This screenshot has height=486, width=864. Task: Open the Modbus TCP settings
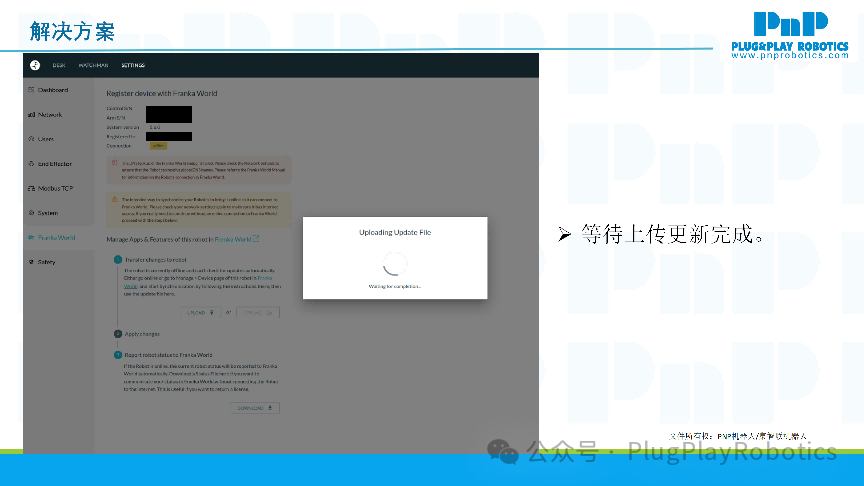(55, 188)
